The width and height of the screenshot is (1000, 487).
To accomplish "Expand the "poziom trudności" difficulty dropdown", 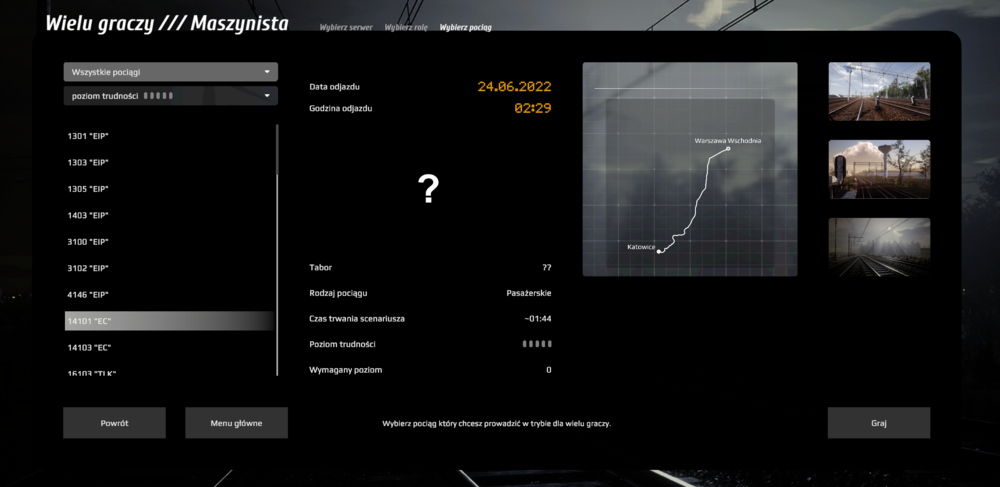I will (x=170, y=96).
